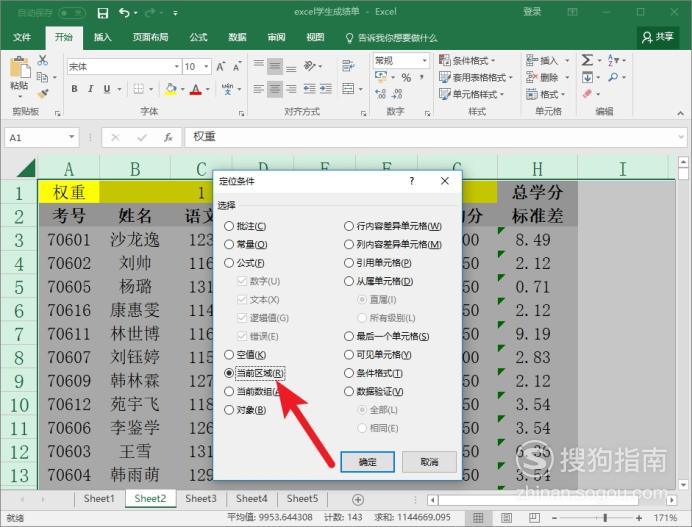Open the 插入 Insert tab
Image resolution: width=692 pixels, height=527 pixels.
102,37
